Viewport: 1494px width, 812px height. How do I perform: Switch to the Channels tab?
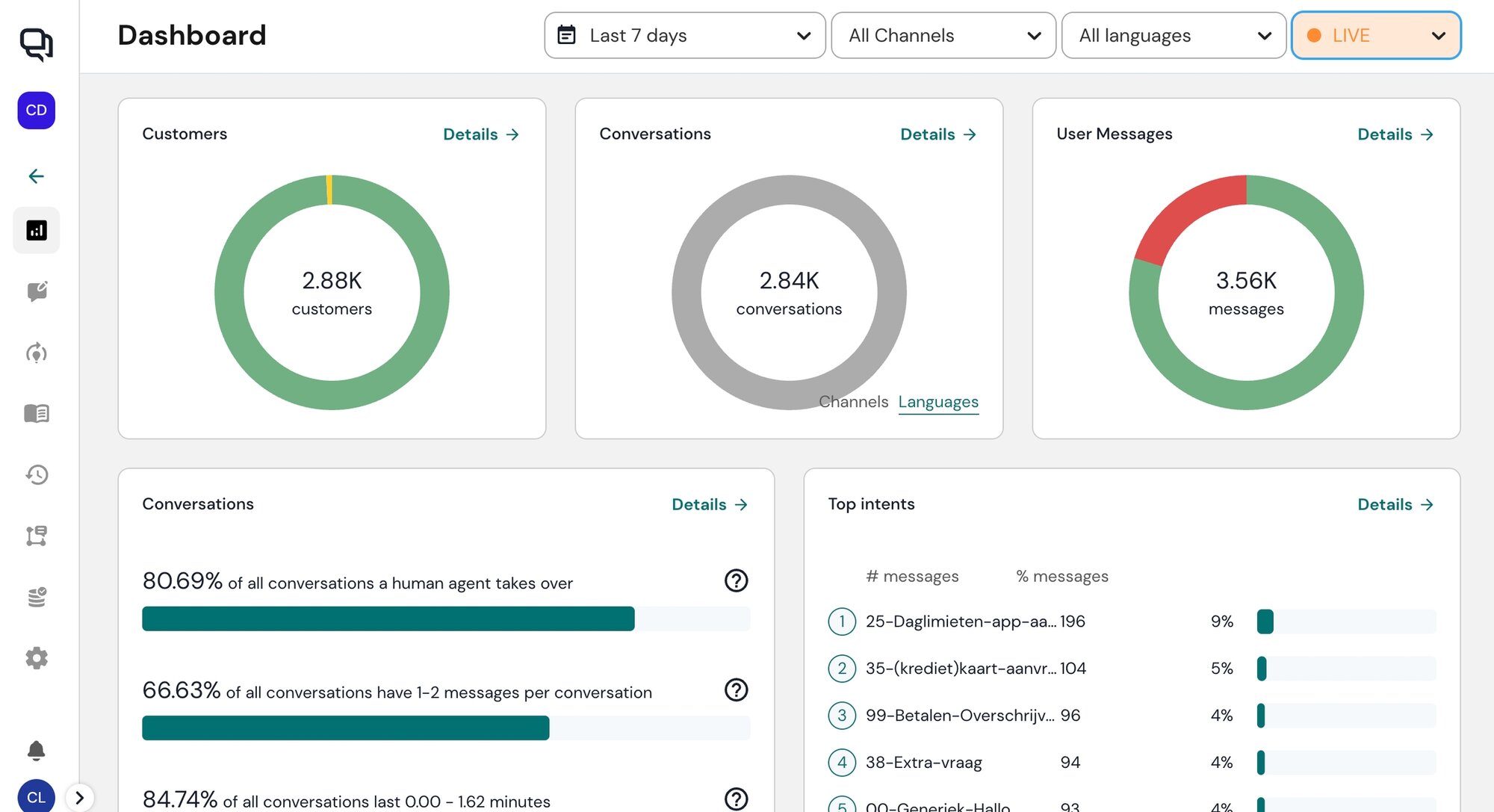tap(853, 402)
